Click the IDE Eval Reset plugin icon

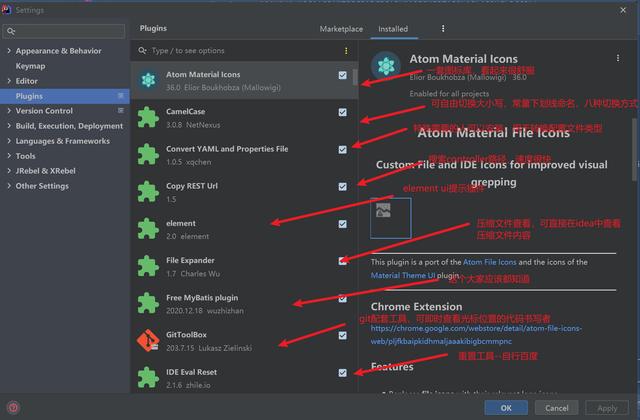pos(148,378)
